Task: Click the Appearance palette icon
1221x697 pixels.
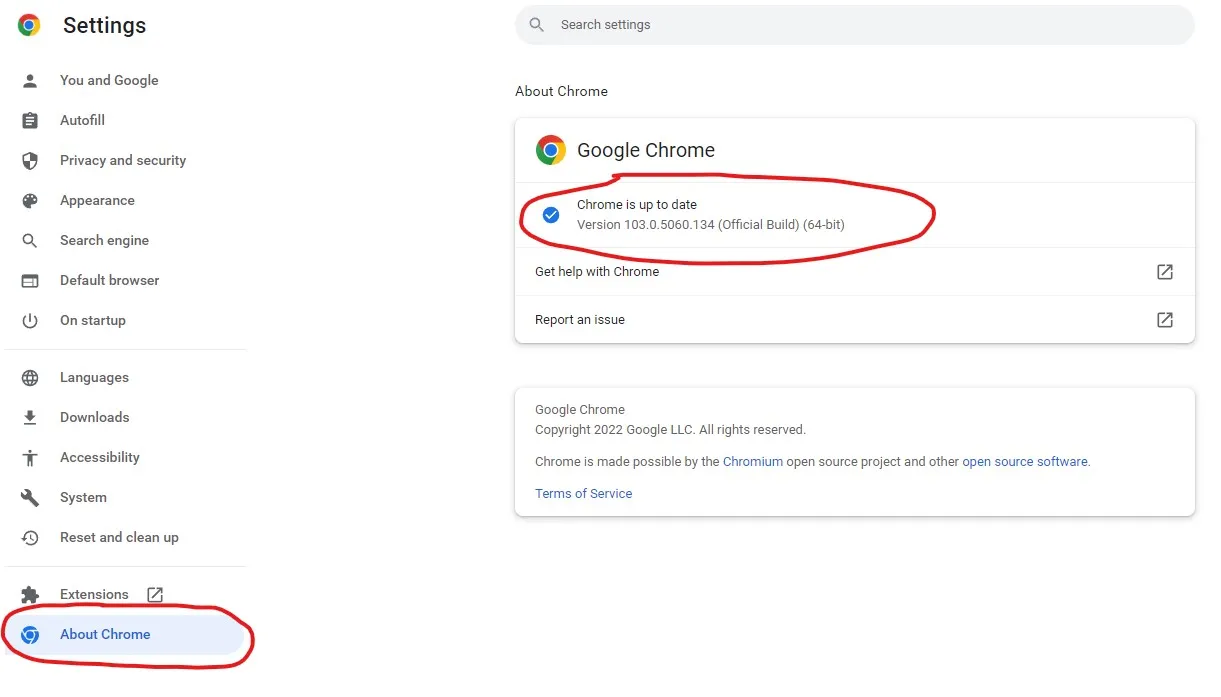Action: pyautogui.click(x=30, y=201)
